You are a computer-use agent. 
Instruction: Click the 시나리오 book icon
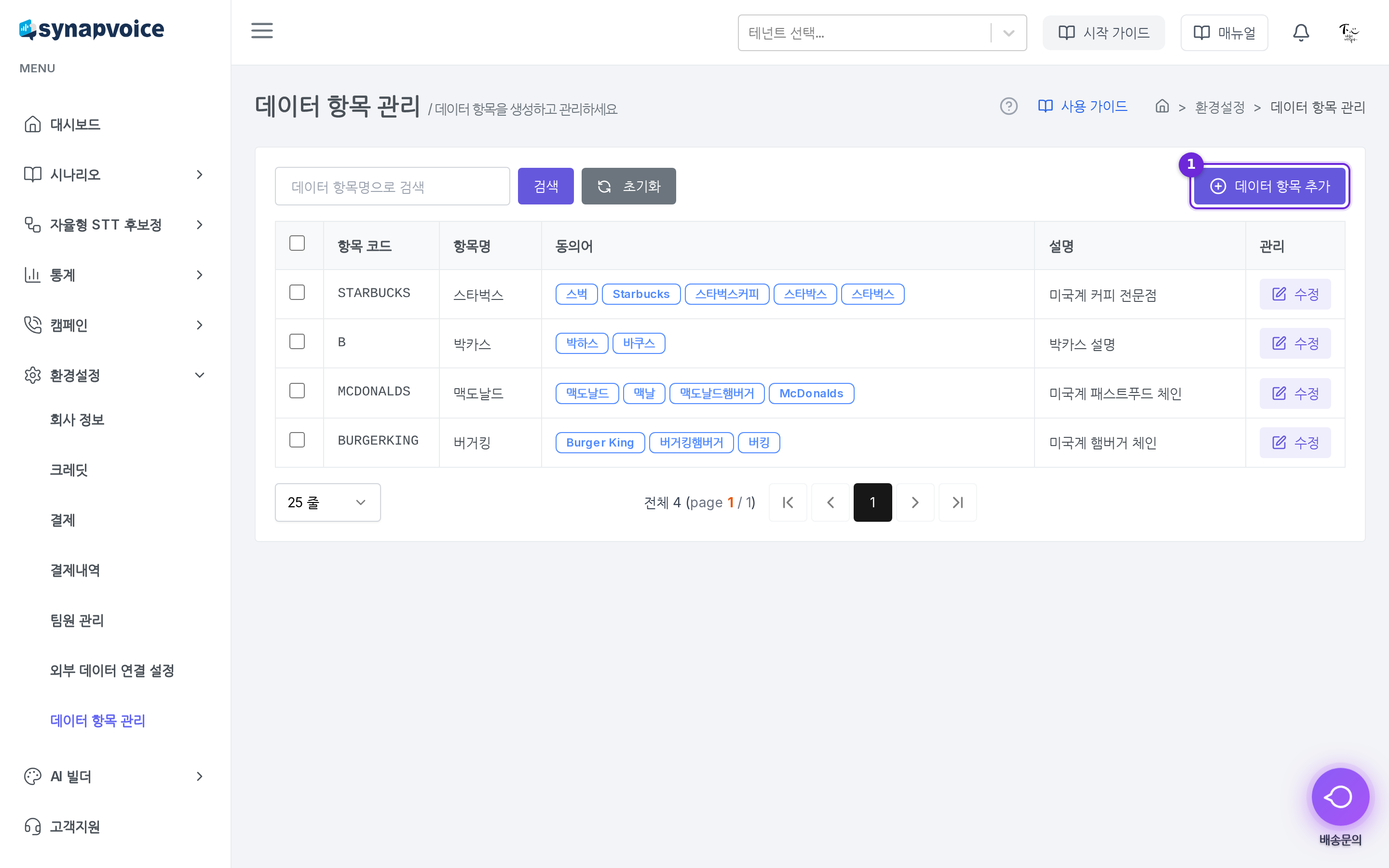[33, 174]
